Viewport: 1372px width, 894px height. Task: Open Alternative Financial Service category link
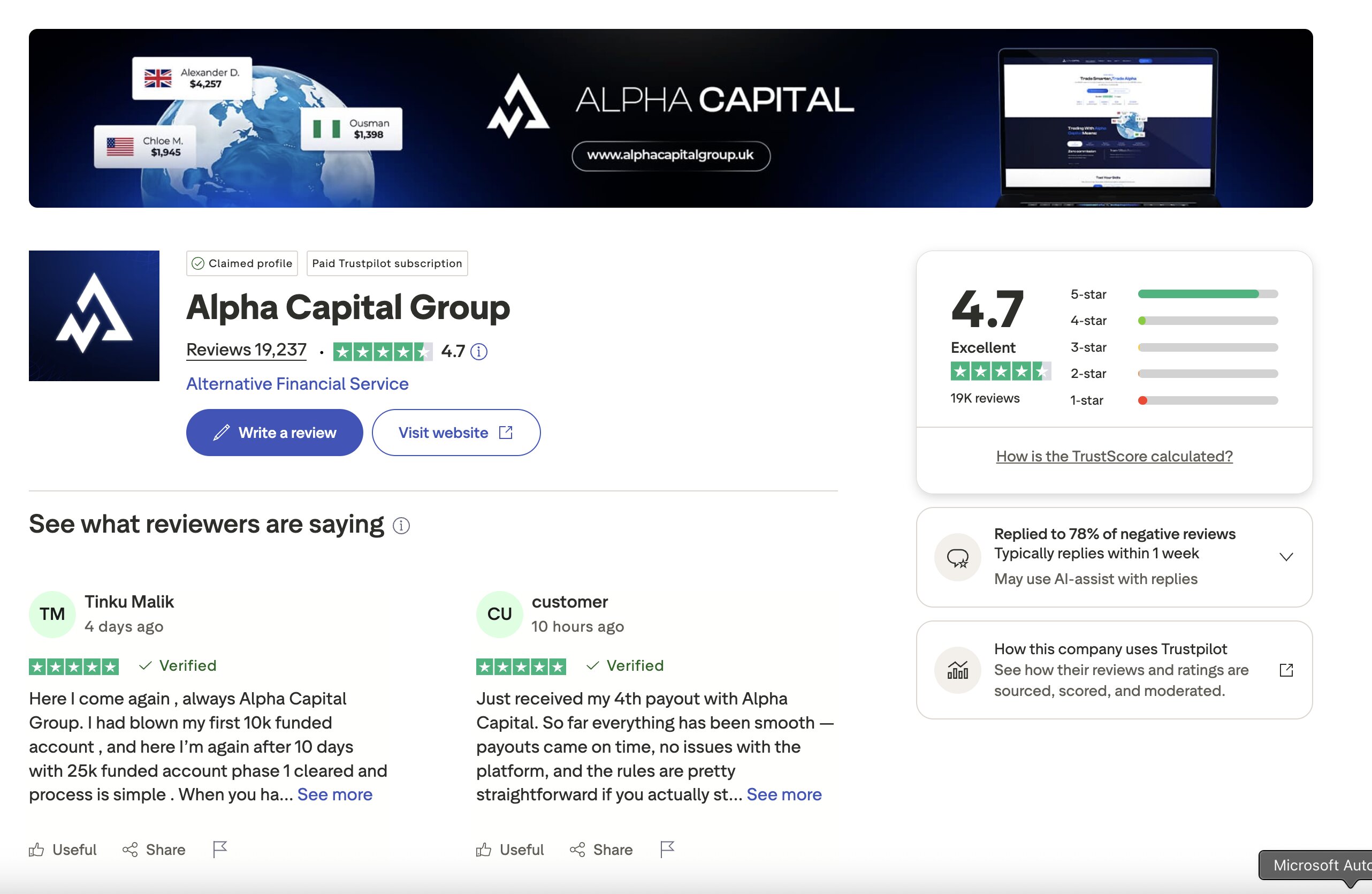coord(297,383)
